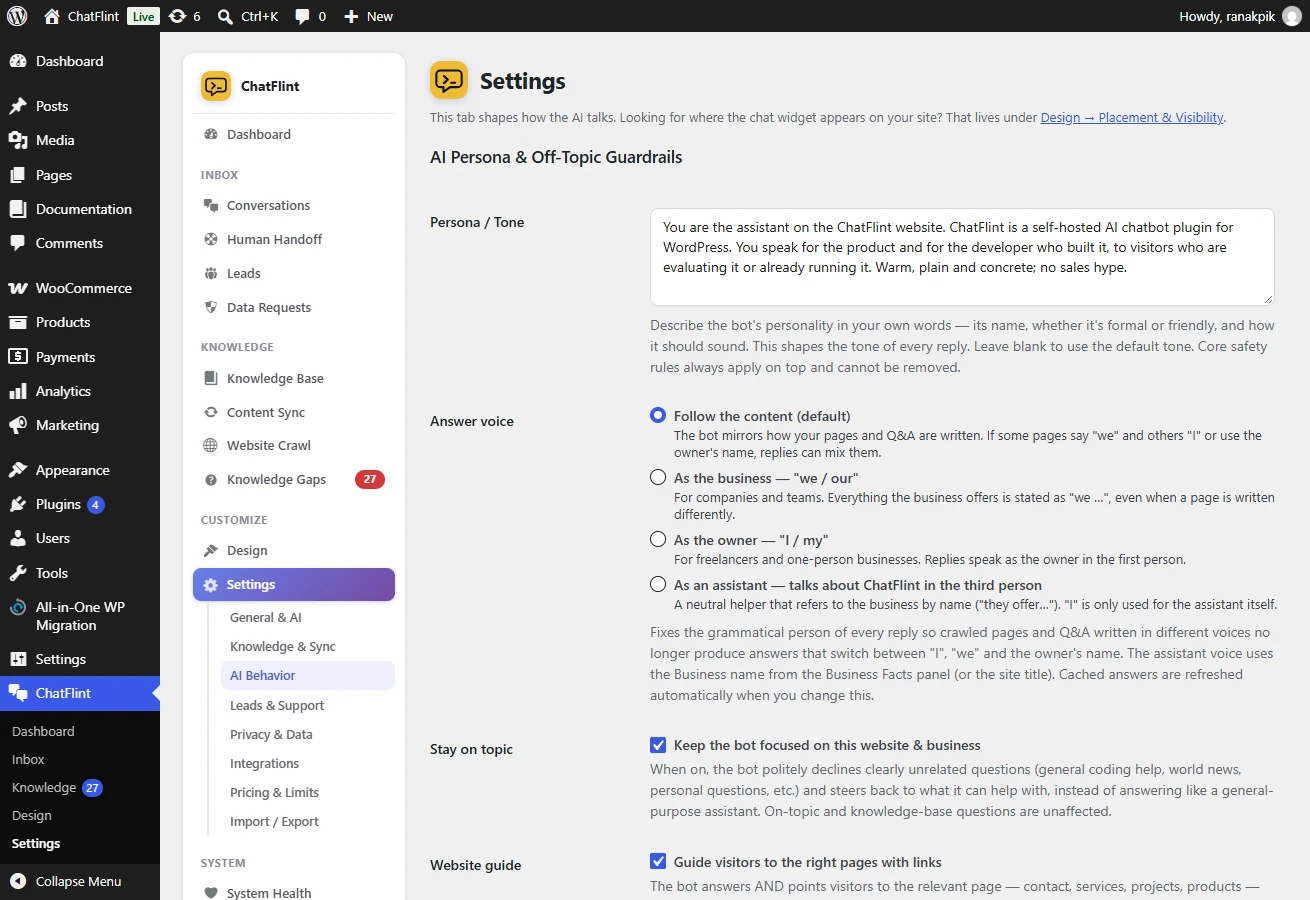Select Follow the content (default) voice
The width and height of the screenshot is (1310, 900).
658,415
